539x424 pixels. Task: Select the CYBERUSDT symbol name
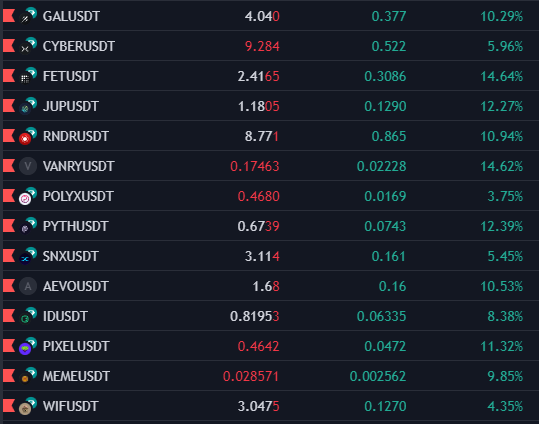pyautogui.click(x=79, y=46)
